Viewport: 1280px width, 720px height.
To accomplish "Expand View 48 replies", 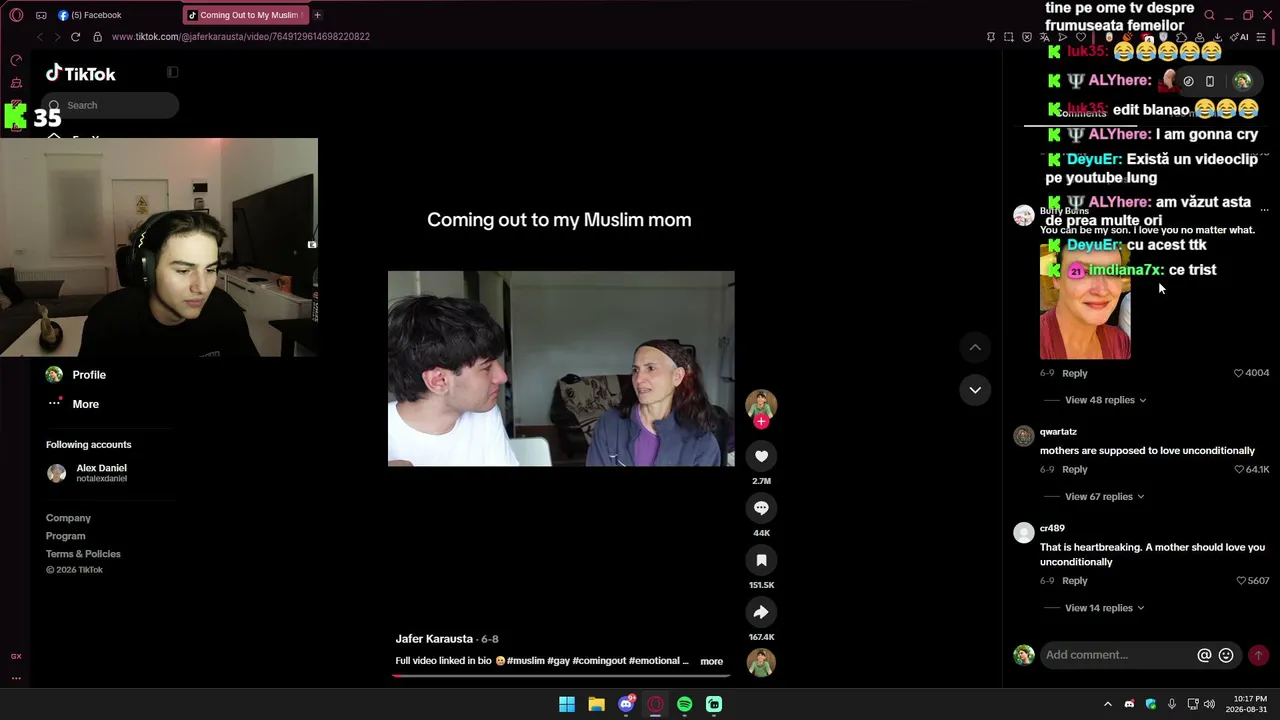I will click(1105, 400).
